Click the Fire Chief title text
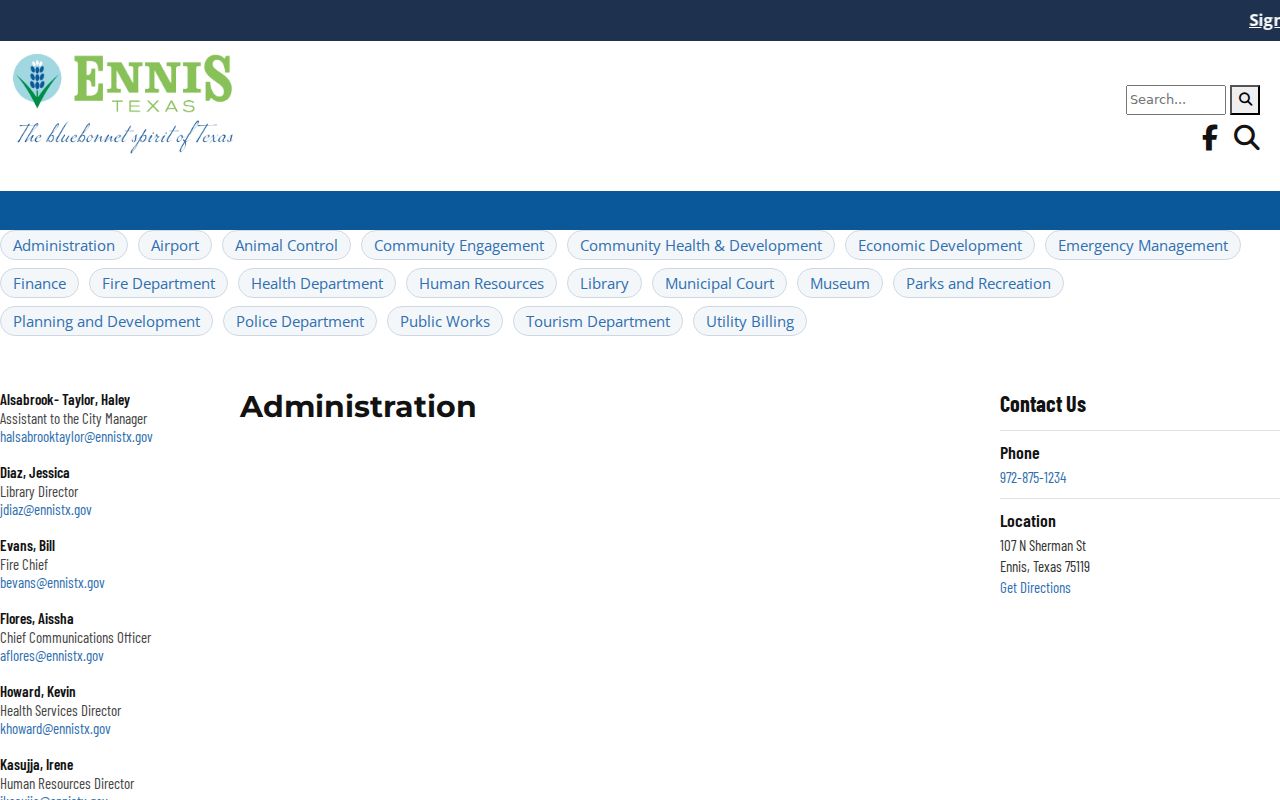The image size is (1280, 800). [x=24, y=565]
